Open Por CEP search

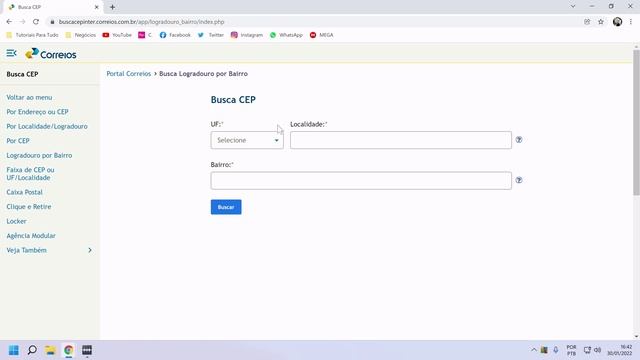tap(18, 140)
